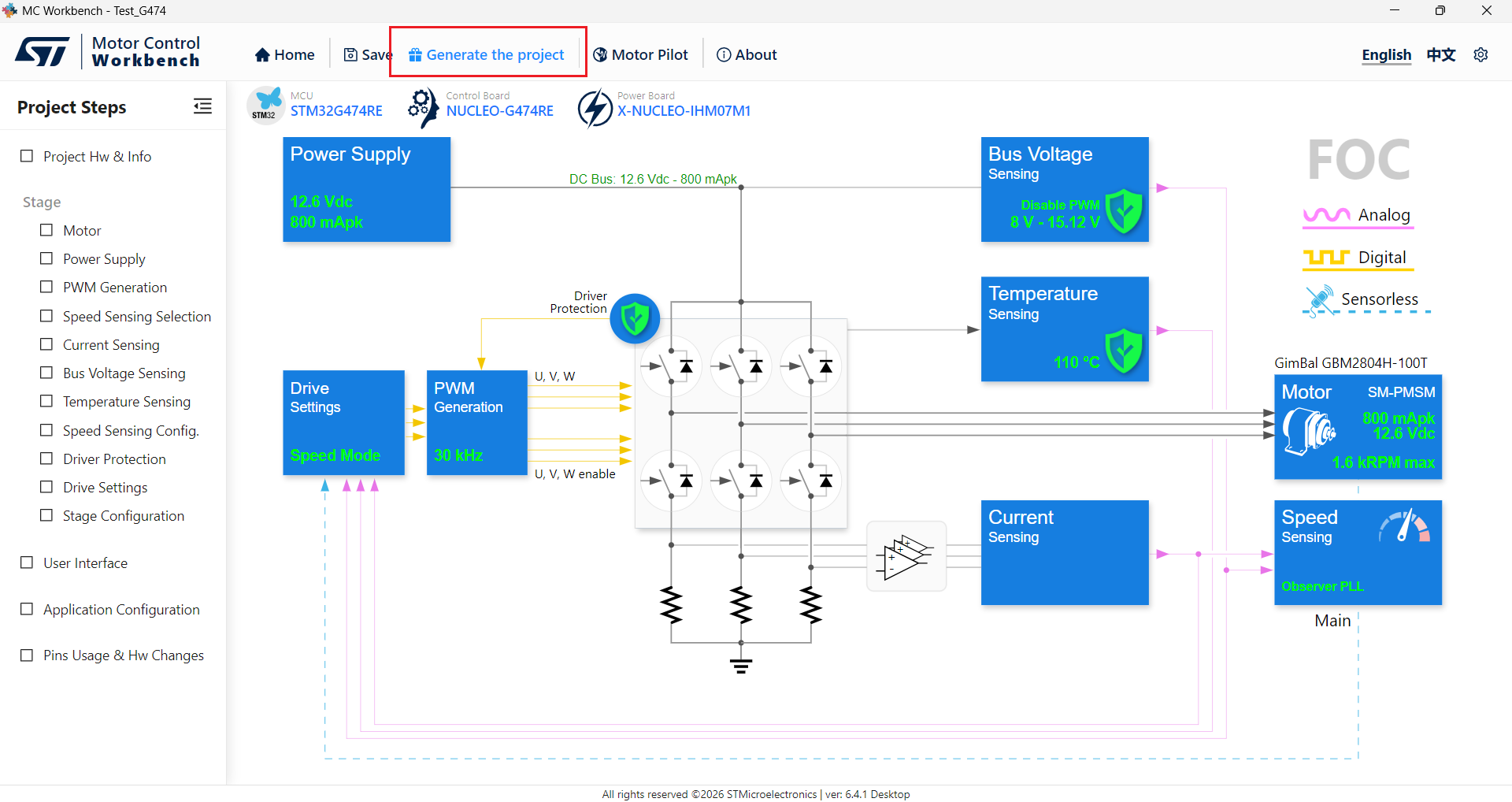Check the Current Sensing checkbox

click(46, 344)
